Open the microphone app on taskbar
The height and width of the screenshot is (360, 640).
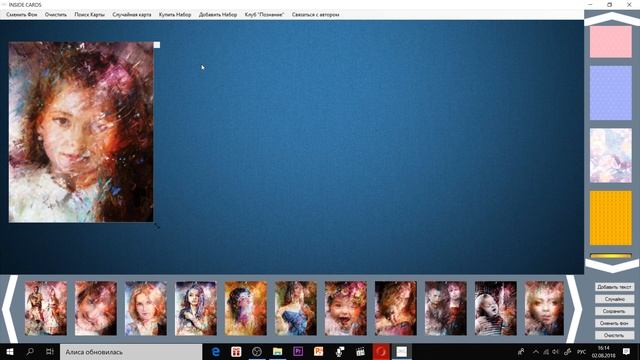click(340, 352)
